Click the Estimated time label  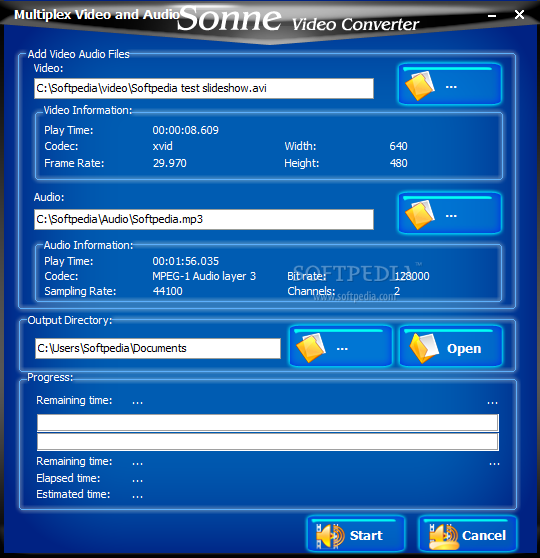point(73,494)
